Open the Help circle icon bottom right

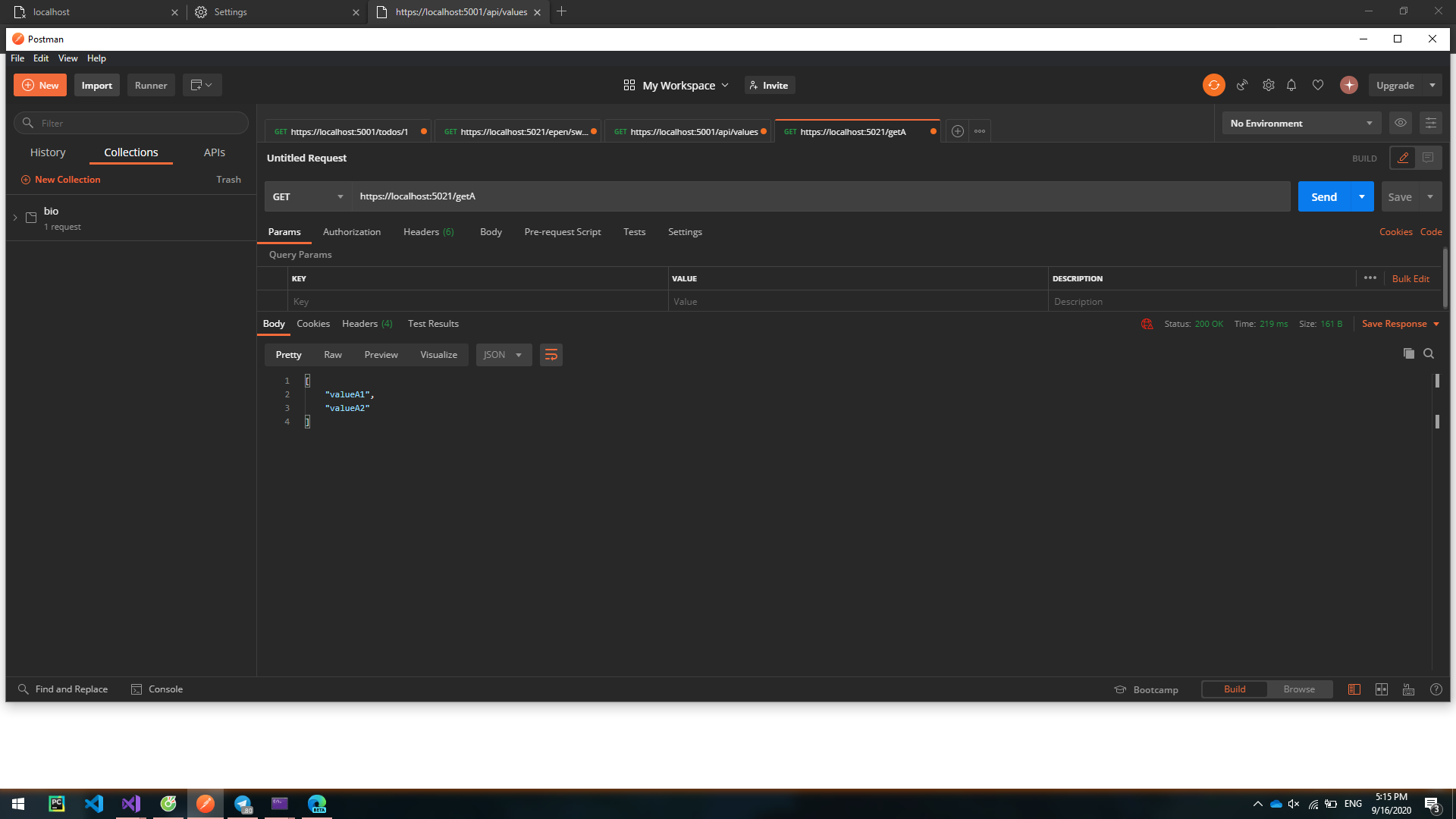(1436, 689)
